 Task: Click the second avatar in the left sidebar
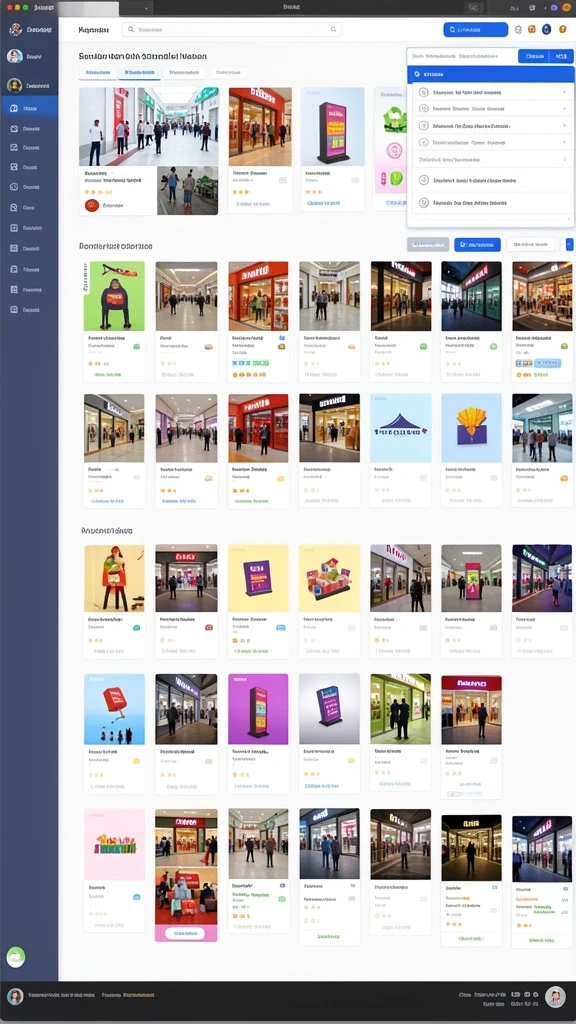(14, 85)
